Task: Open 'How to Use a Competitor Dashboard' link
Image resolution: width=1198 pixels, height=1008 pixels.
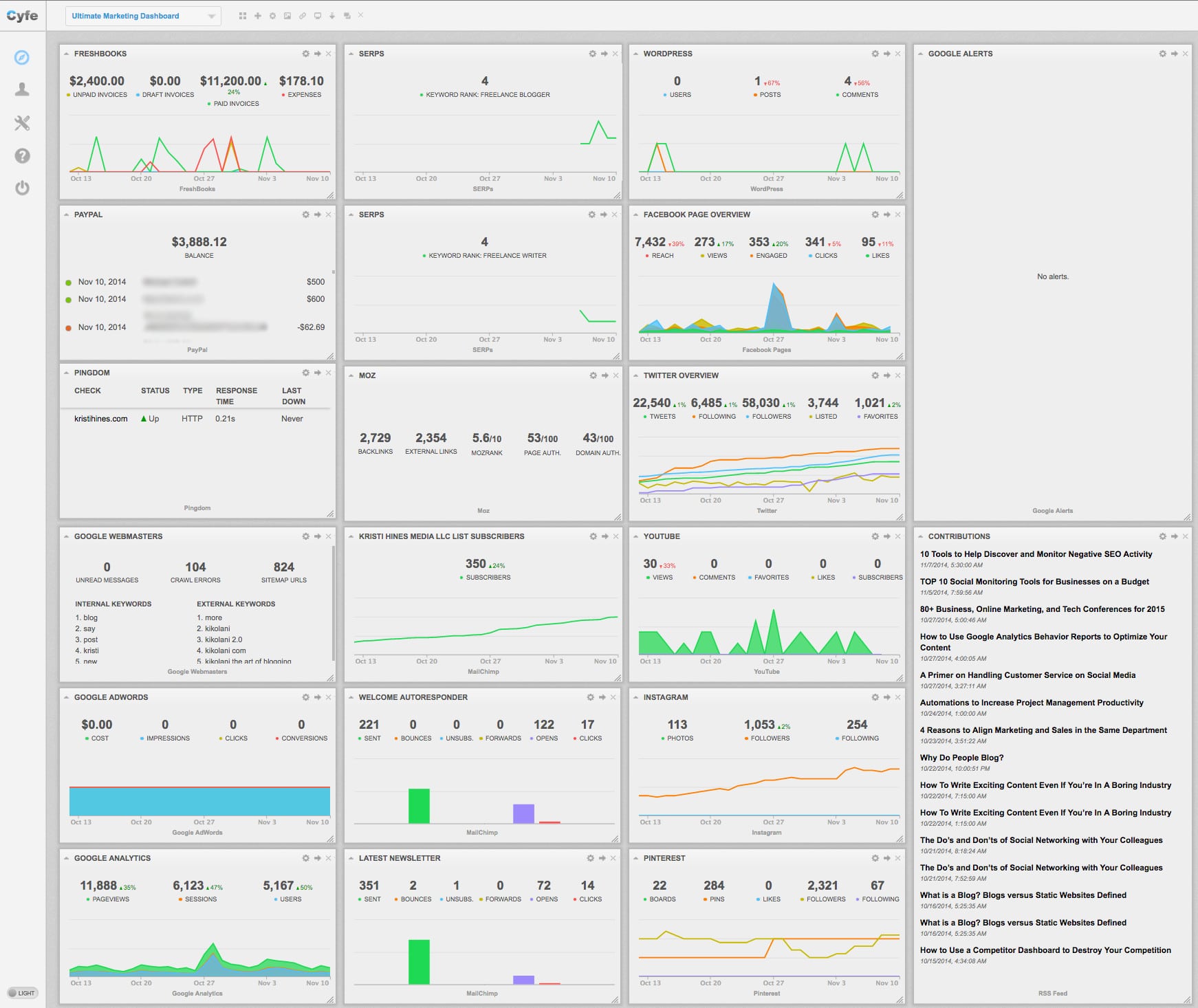Action: (x=1045, y=950)
